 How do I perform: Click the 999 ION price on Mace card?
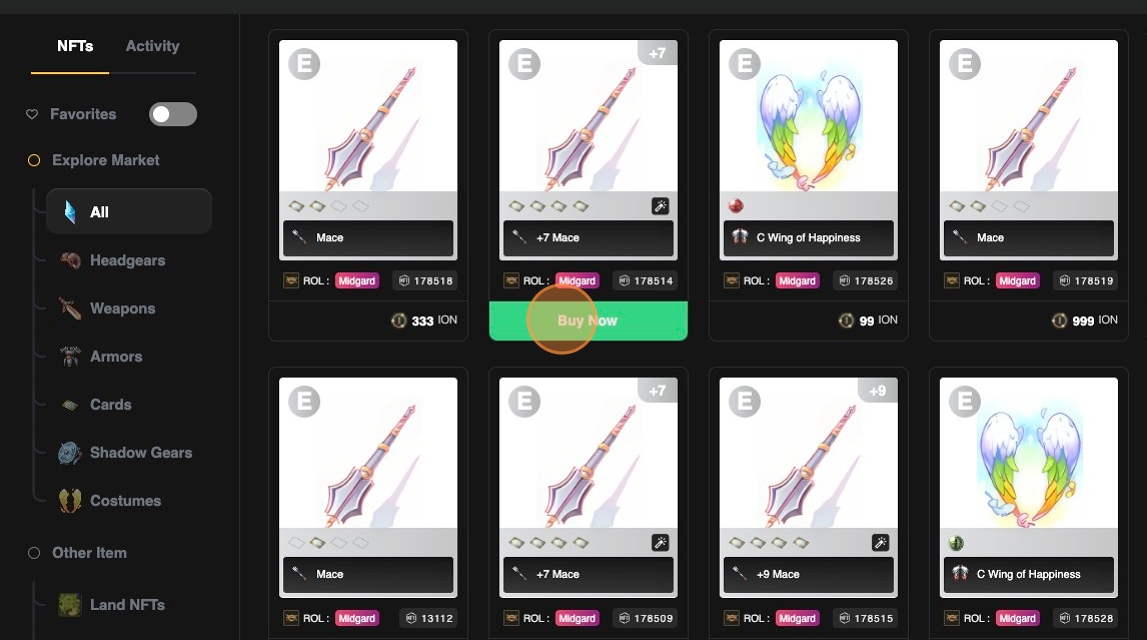(x=1084, y=320)
